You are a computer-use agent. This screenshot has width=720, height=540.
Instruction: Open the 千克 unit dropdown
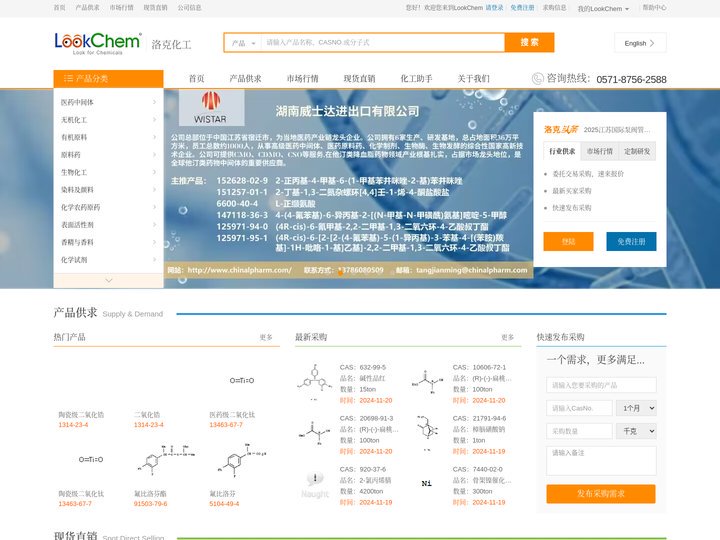point(636,431)
